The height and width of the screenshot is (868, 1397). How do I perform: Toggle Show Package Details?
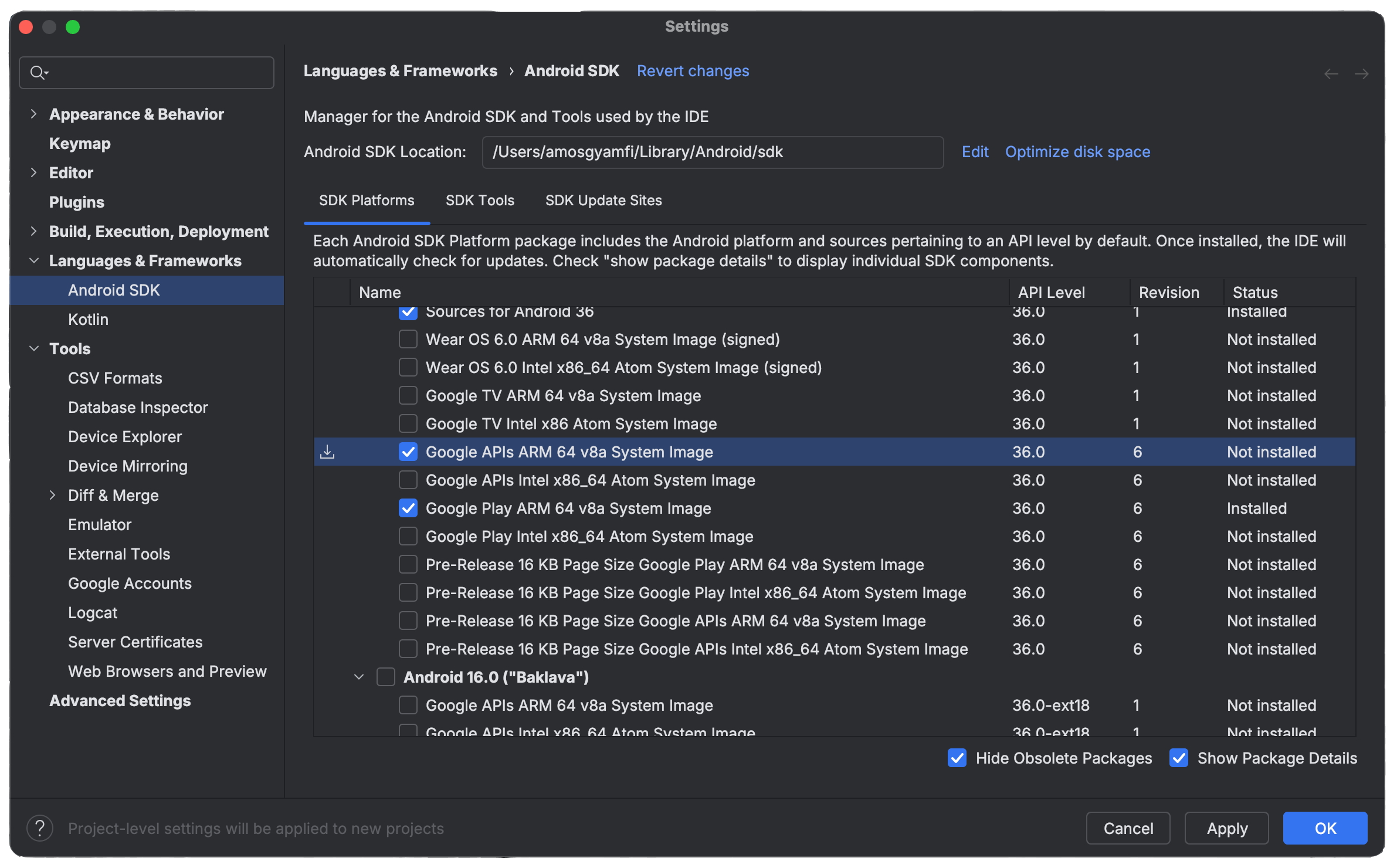(1179, 758)
